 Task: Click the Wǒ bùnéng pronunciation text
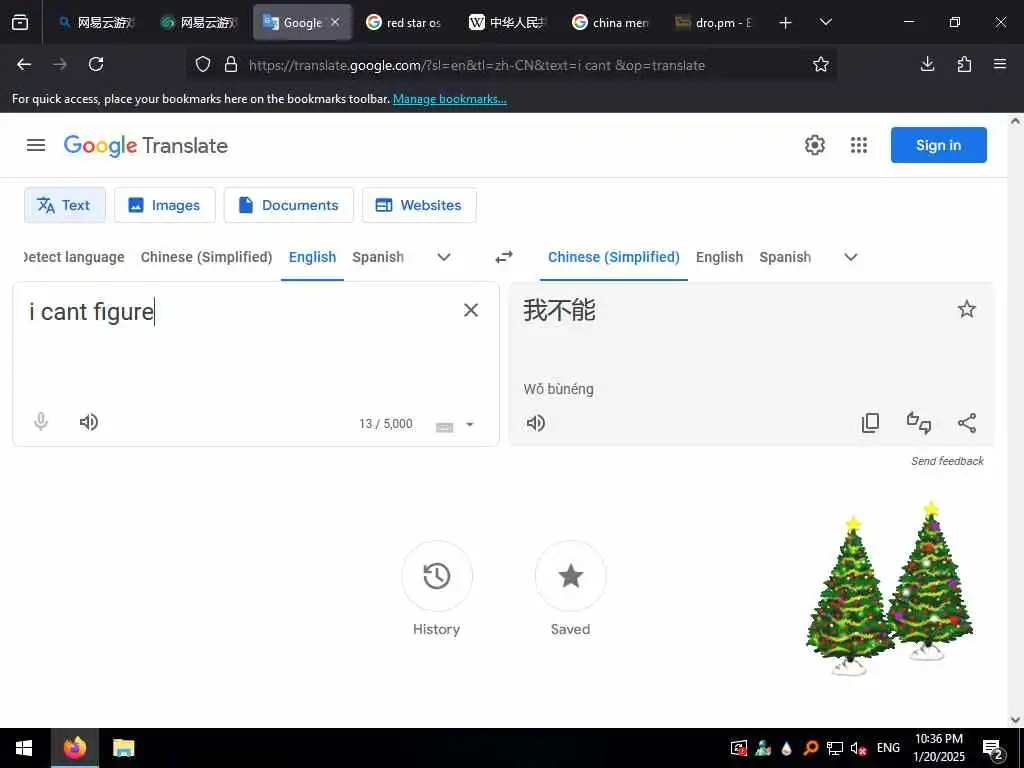pos(558,389)
